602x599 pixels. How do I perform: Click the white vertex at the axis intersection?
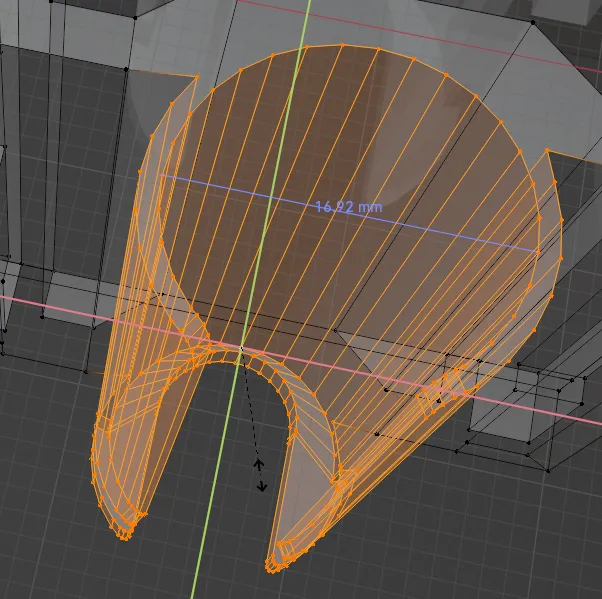(241, 348)
